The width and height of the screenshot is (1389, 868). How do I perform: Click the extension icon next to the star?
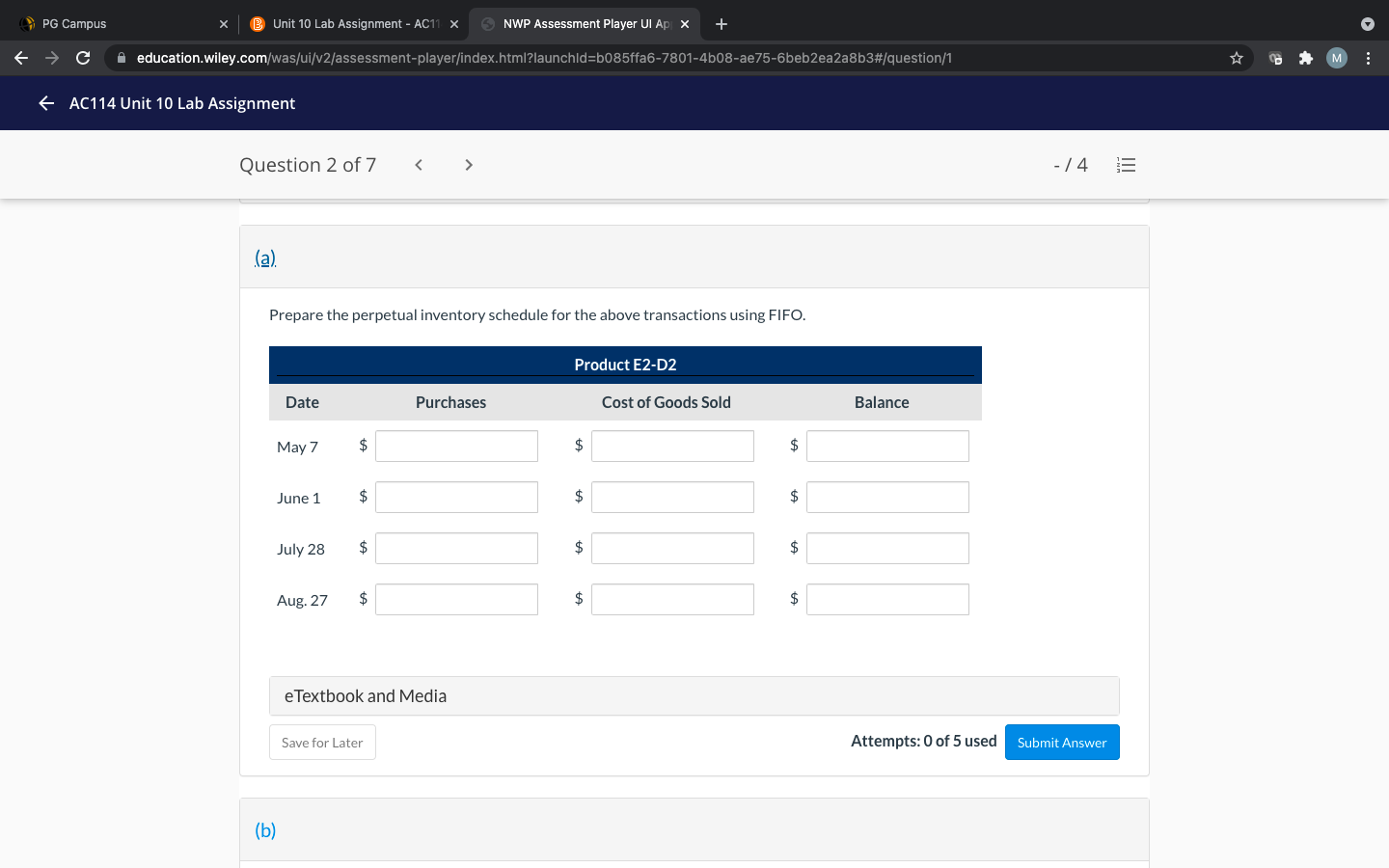coord(1275,58)
